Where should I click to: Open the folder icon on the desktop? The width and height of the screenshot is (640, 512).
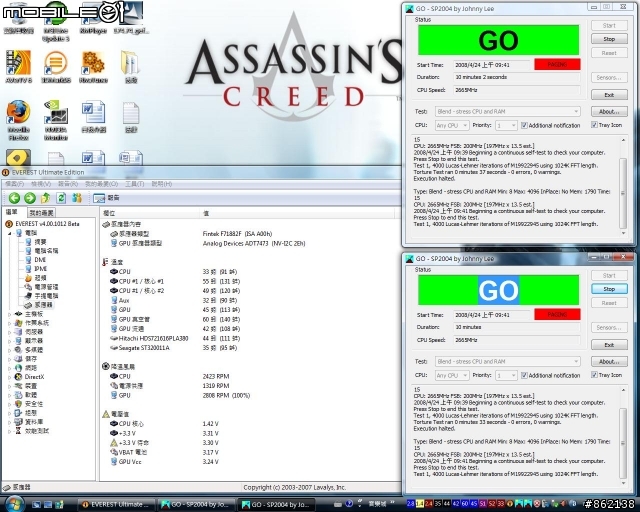(x=131, y=67)
